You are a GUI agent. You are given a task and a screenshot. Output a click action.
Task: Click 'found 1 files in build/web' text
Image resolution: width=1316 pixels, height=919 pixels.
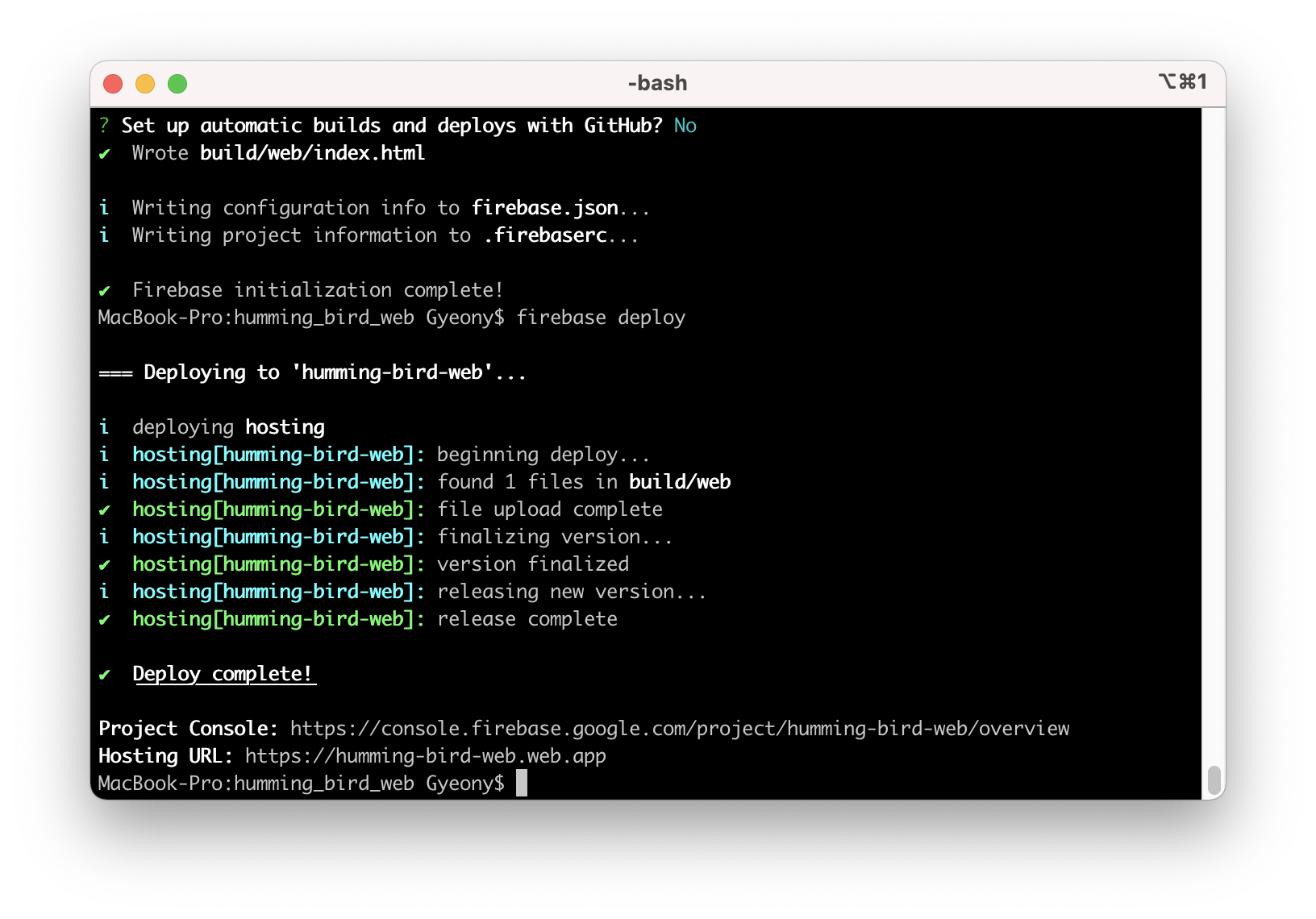coord(584,482)
